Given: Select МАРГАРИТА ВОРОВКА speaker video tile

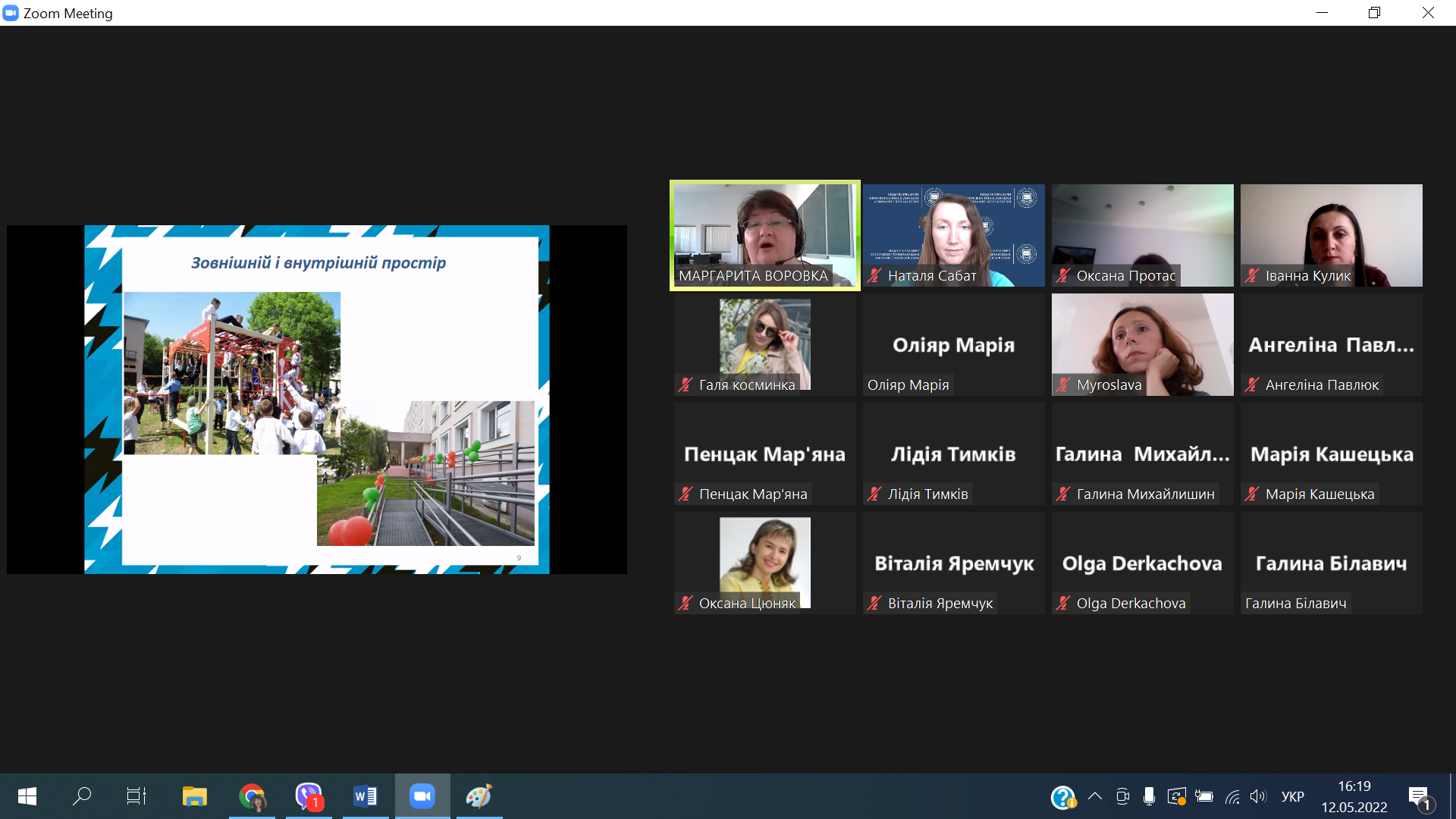Looking at the screenshot, I should (764, 235).
